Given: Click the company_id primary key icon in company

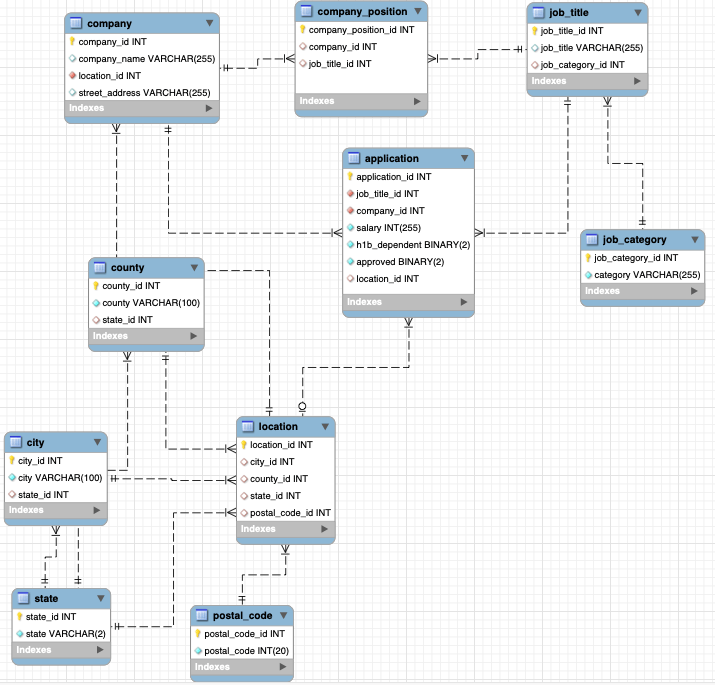Looking at the screenshot, I should pos(72,42).
